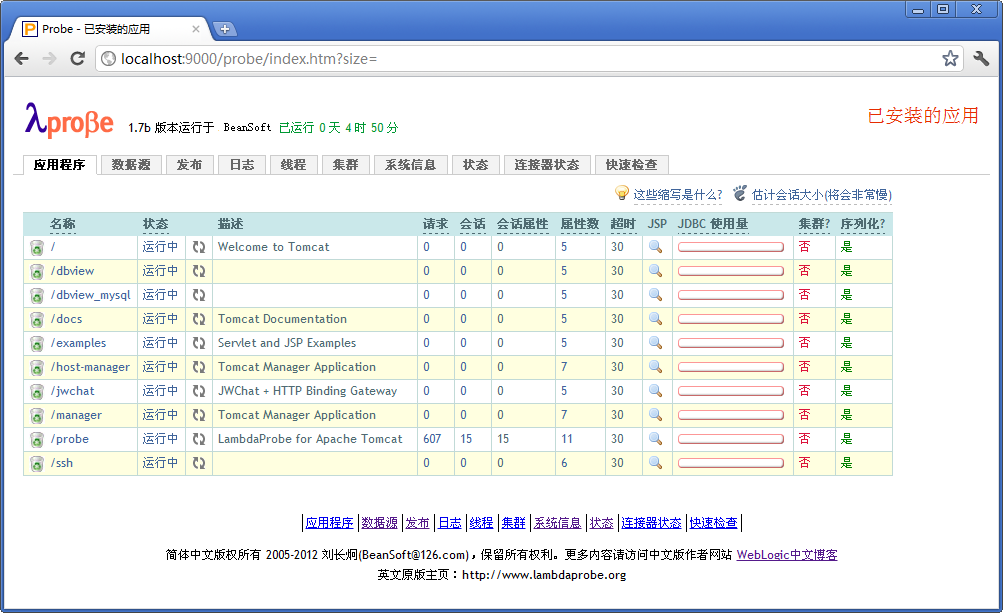Click the undeploy trash icon for /ssh
Screen dimensions: 1003x613
(x=37, y=463)
